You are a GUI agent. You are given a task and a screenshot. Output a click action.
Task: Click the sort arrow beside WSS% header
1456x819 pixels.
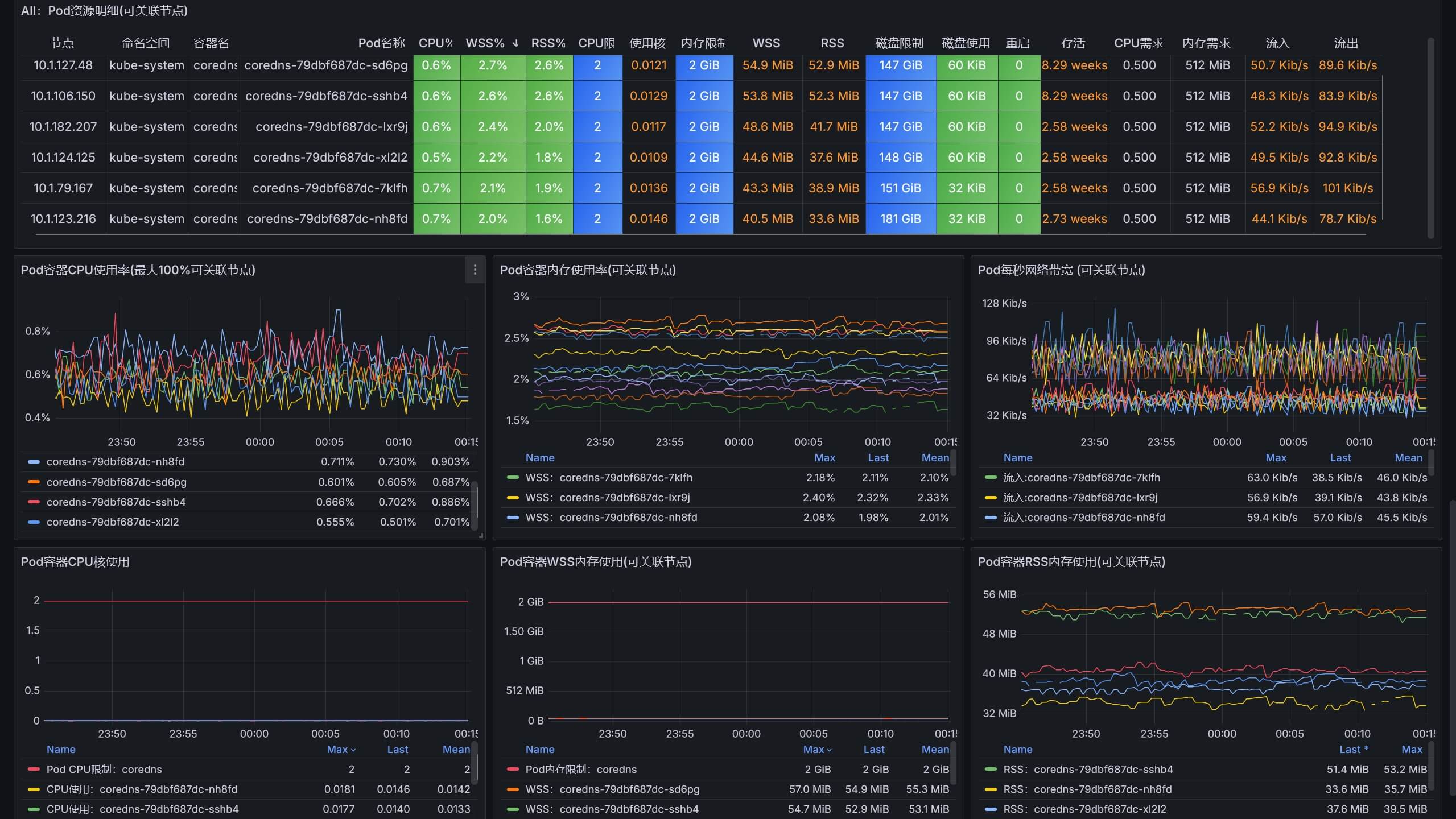click(515, 43)
